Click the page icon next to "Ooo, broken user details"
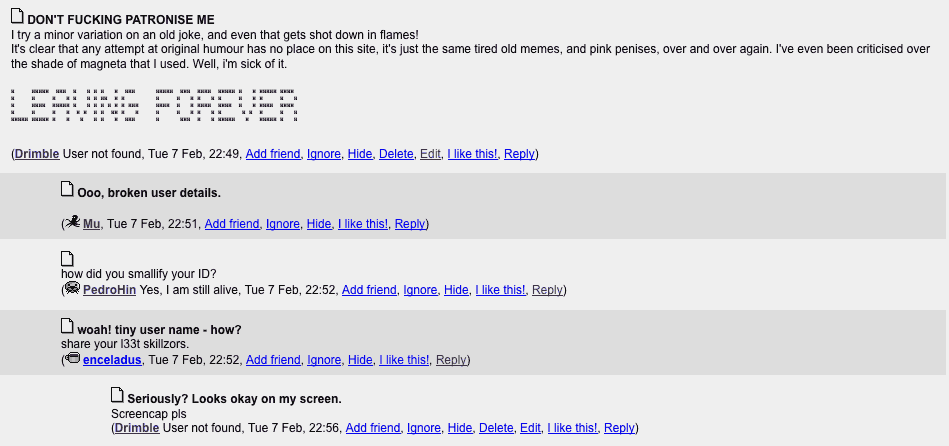 click(67, 189)
